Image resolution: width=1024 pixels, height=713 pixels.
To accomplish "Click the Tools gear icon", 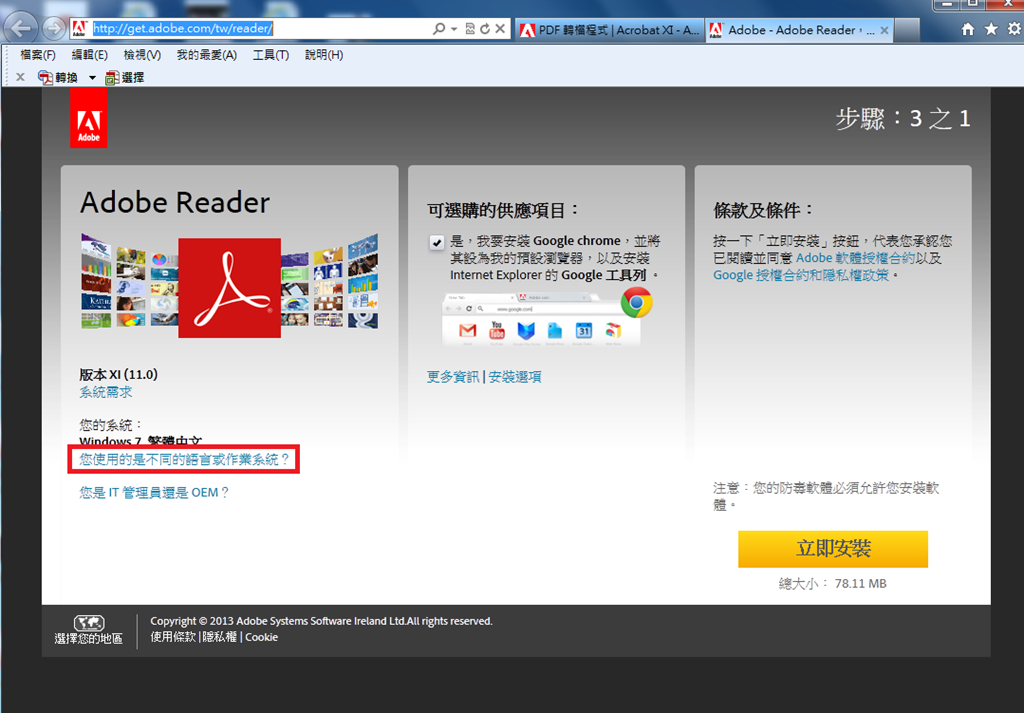I will pos(1014,29).
